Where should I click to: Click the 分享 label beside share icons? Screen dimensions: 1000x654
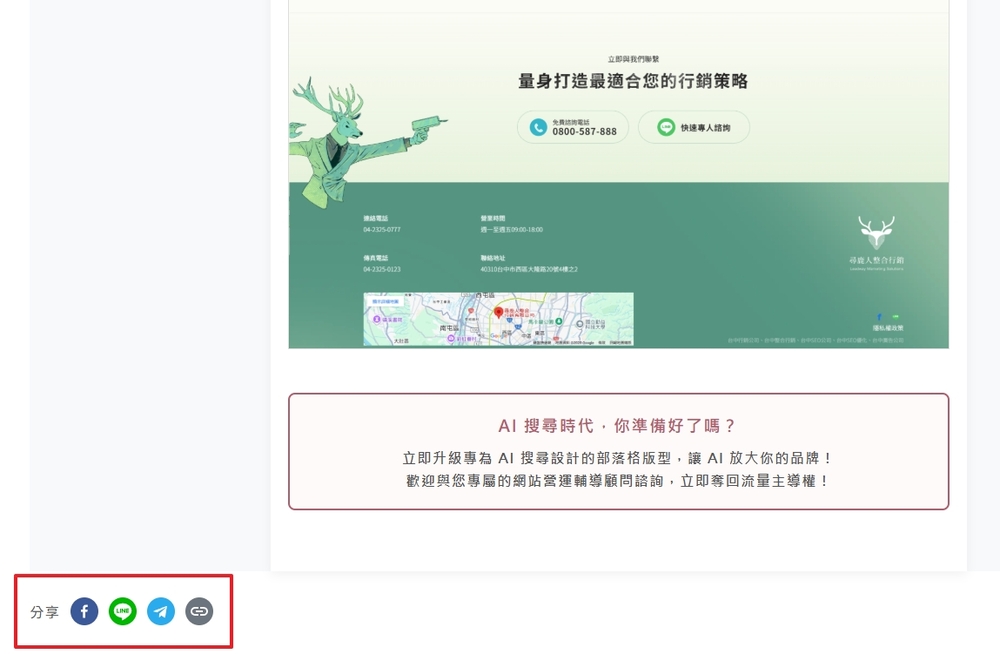(44, 612)
